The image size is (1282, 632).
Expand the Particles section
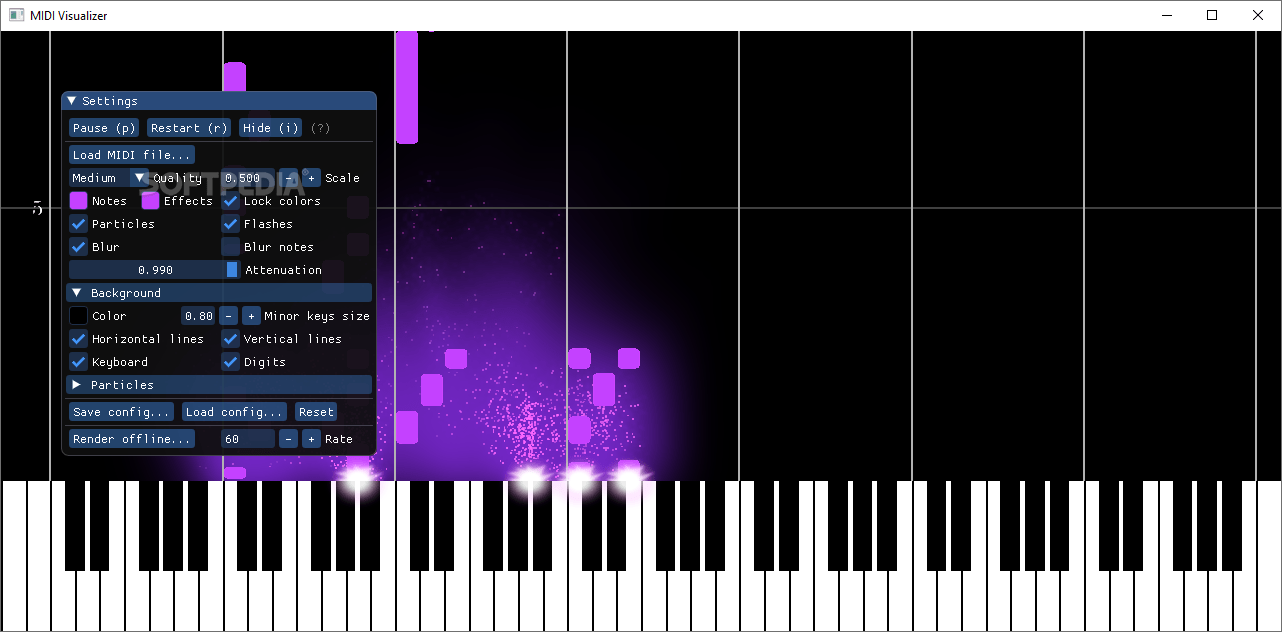(76, 384)
